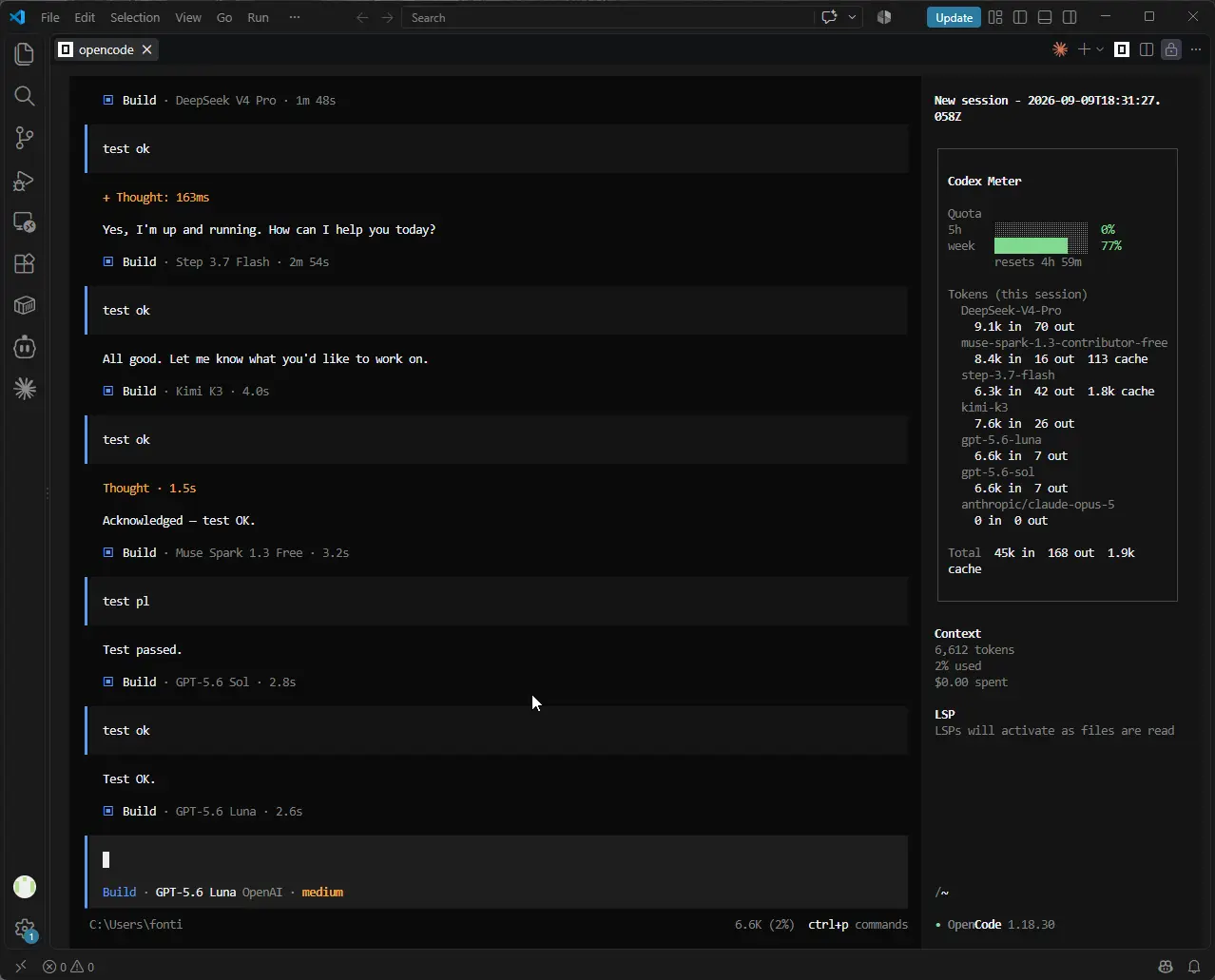This screenshot has height=980, width=1215.
Task: Expand the '+ Thought: 163ms' section
Action: 156,197
